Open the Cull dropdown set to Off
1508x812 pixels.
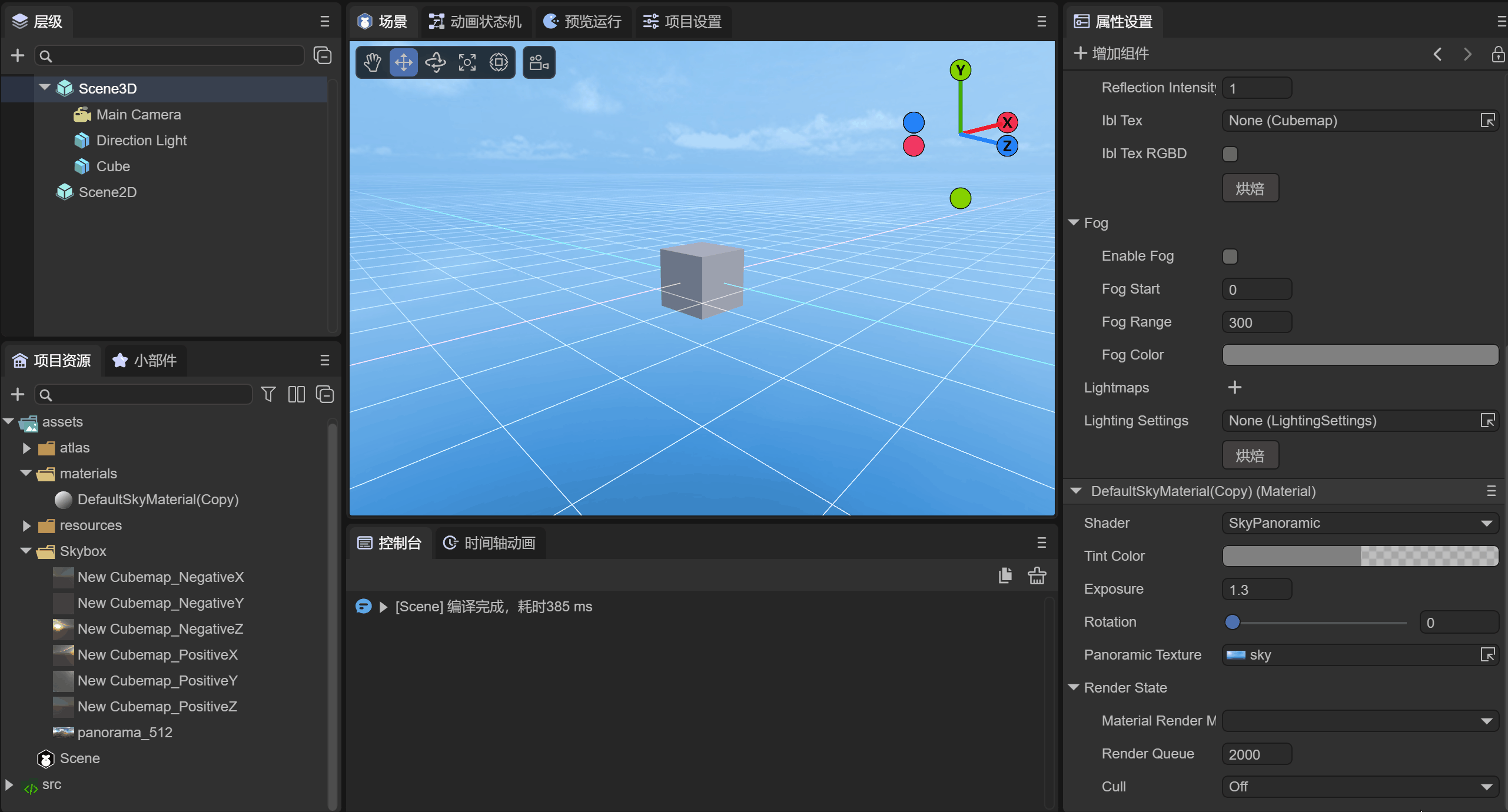(x=1360, y=787)
